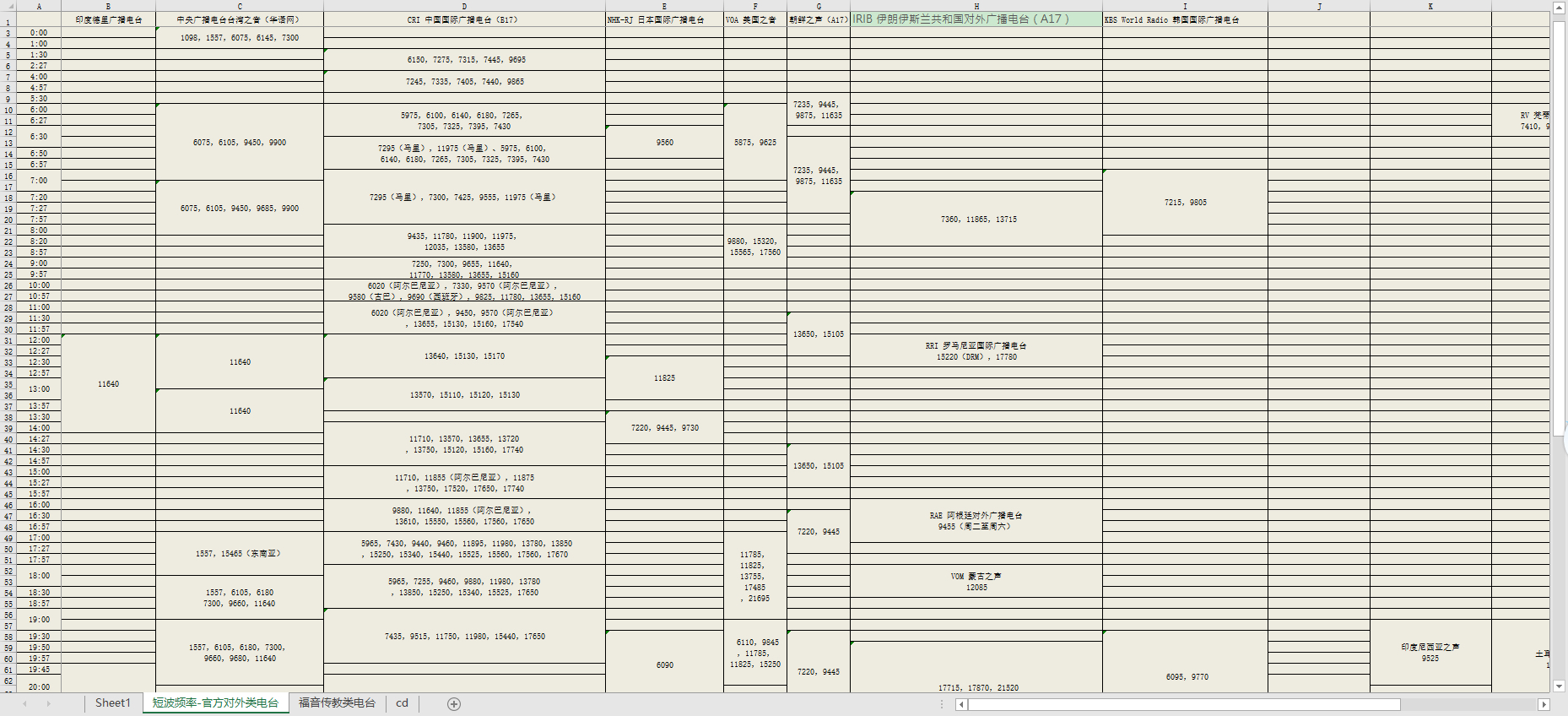Select cell with 13640, 15130, 15170
Image resolution: width=1568 pixels, height=716 pixels.
coord(464,356)
